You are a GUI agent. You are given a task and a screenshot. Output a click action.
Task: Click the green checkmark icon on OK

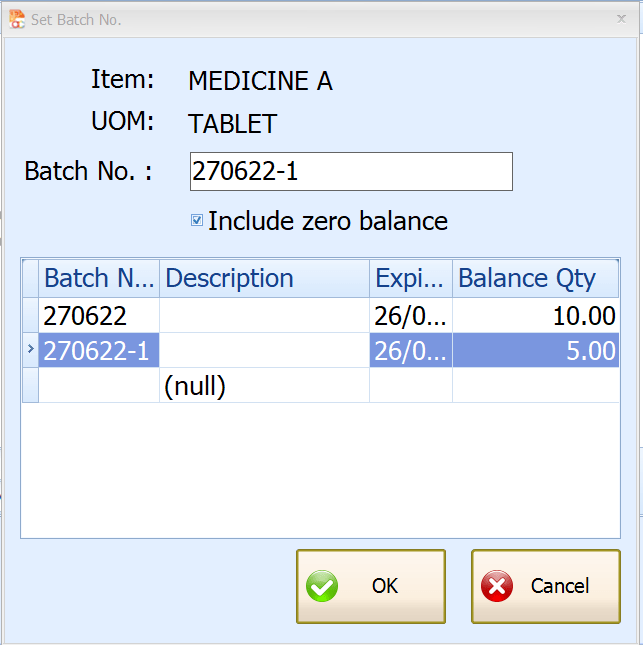tap(322, 586)
